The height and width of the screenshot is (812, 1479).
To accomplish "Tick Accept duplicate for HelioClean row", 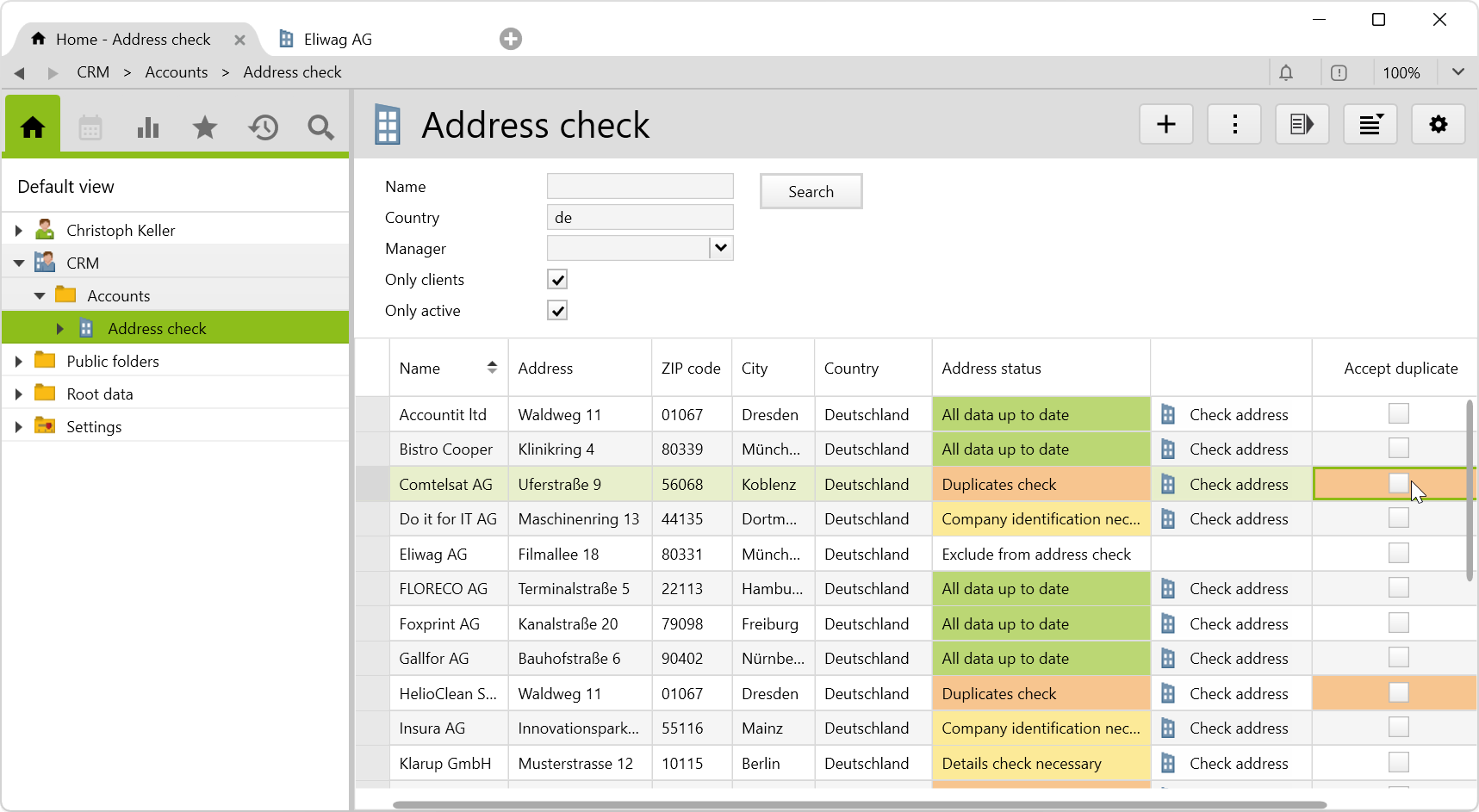I will coord(1398,693).
